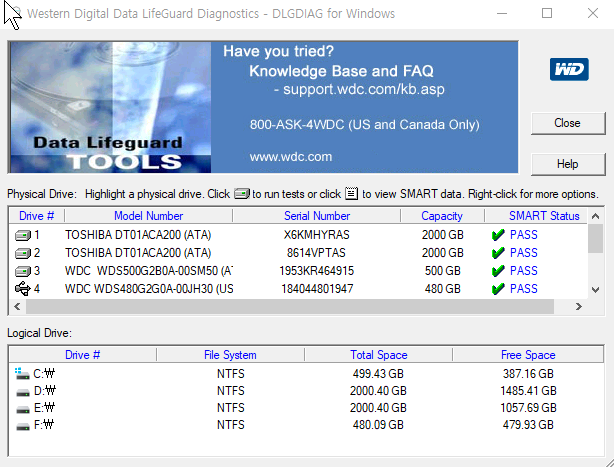Screen dimensions: 614x467
Task: Click 479.93 GB free space value
Action: coord(528,425)
